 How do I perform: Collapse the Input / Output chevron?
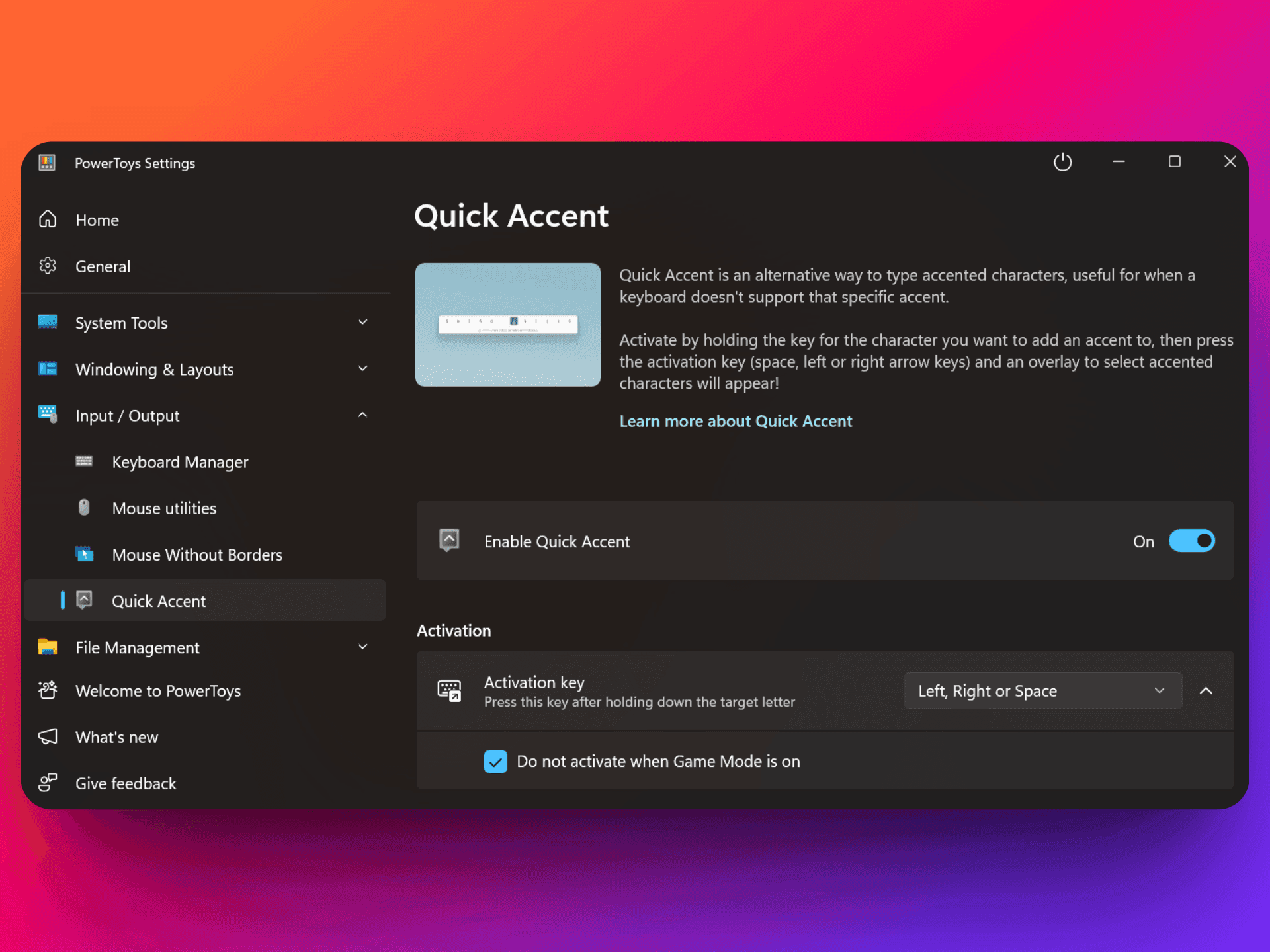(362, 415)
